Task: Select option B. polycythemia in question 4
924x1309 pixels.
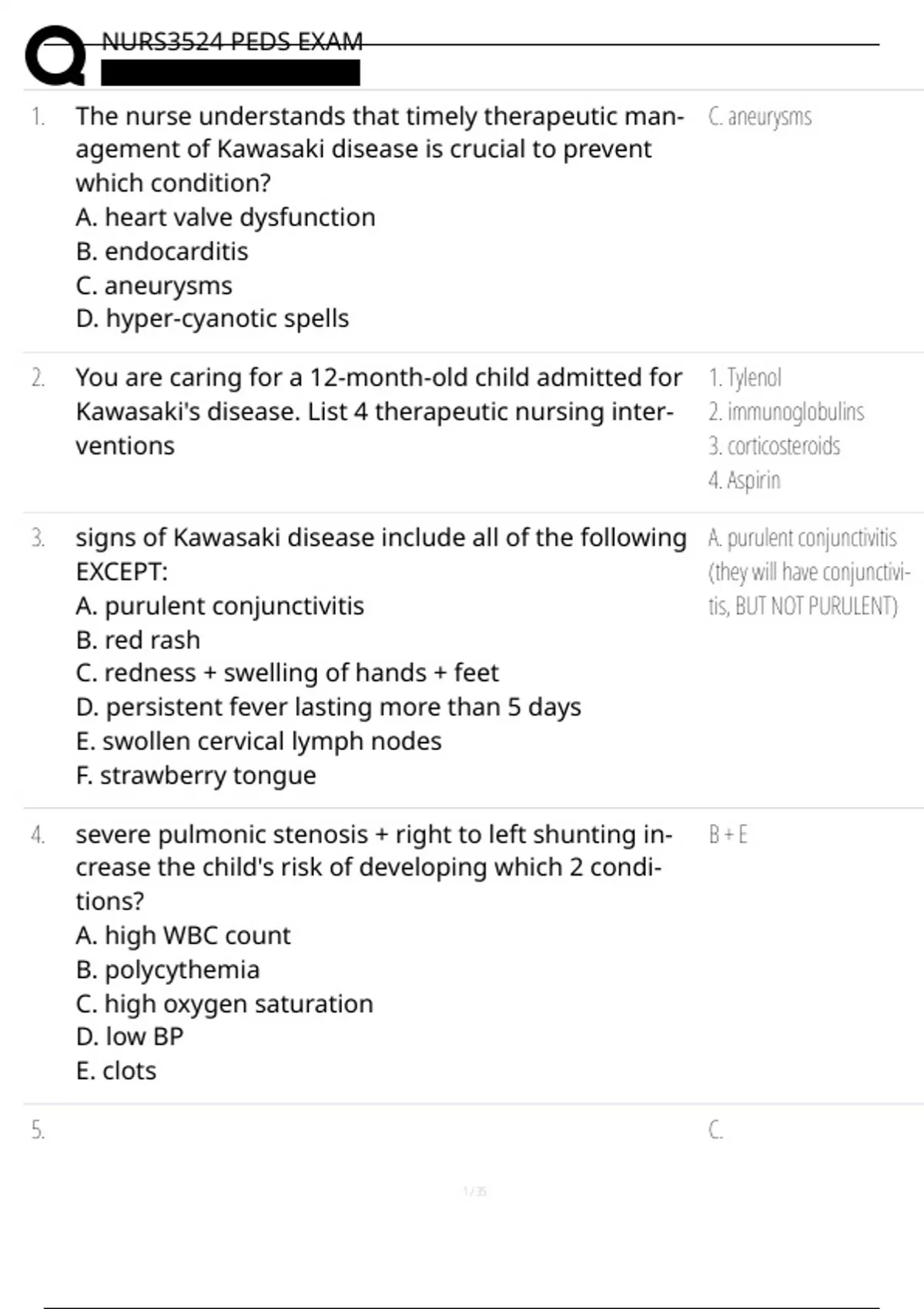Action: coord(167,970)
